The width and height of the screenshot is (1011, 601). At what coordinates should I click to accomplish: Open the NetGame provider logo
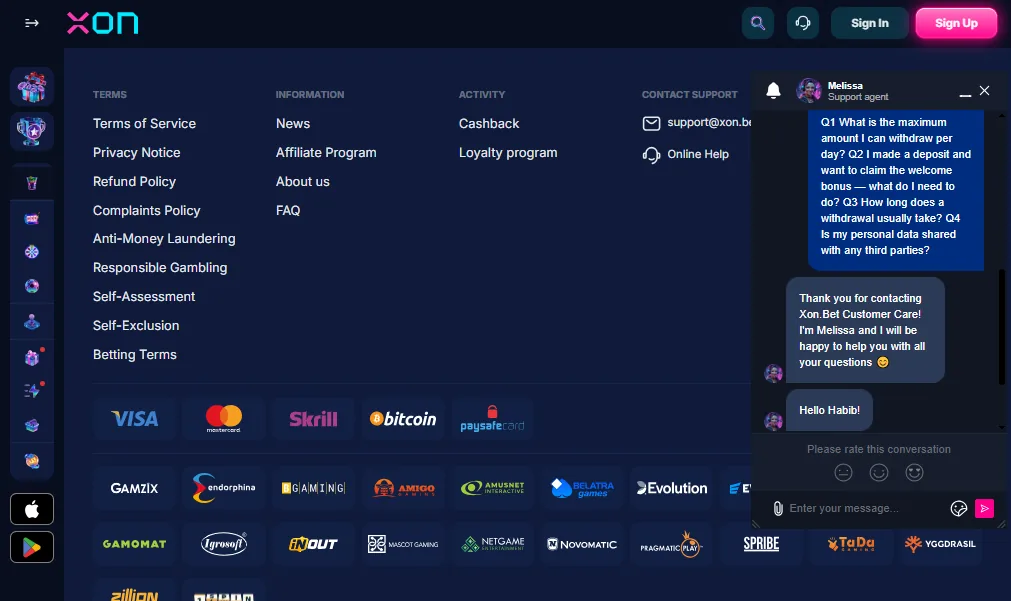pos(493,544)
